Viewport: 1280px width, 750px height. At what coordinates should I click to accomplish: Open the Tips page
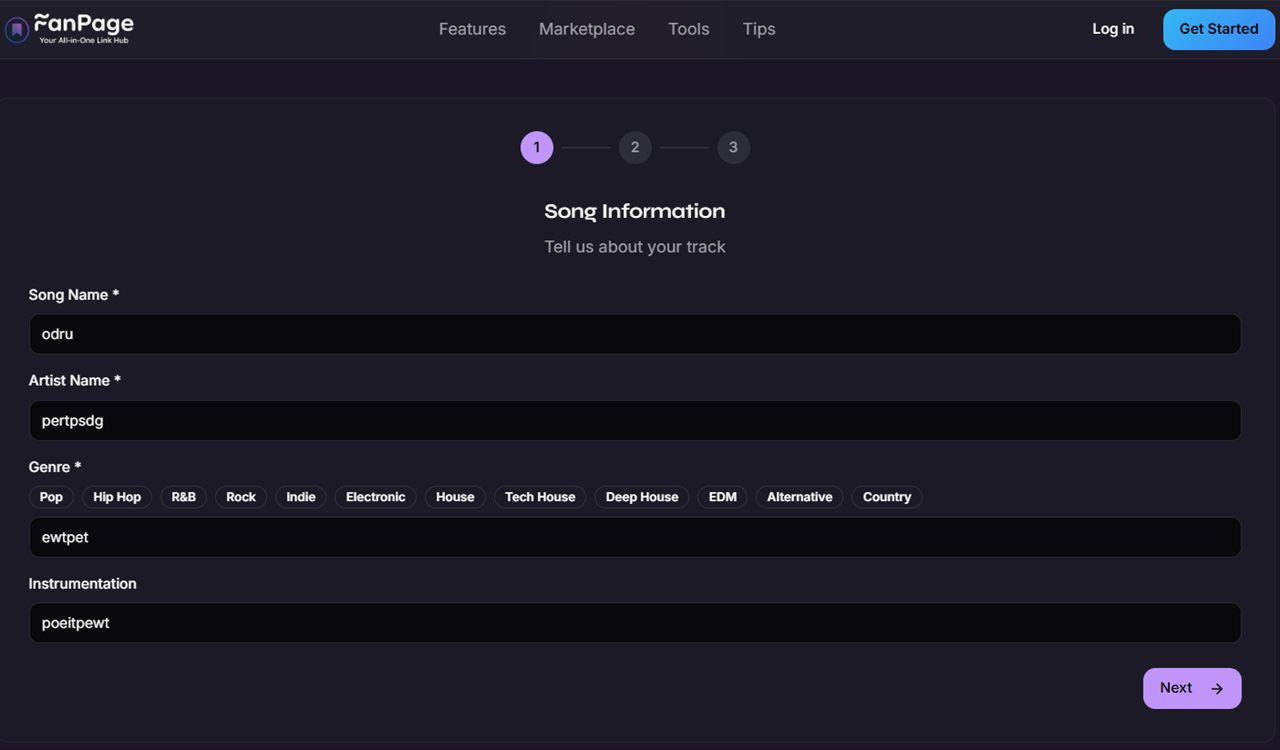coord(758,29)
